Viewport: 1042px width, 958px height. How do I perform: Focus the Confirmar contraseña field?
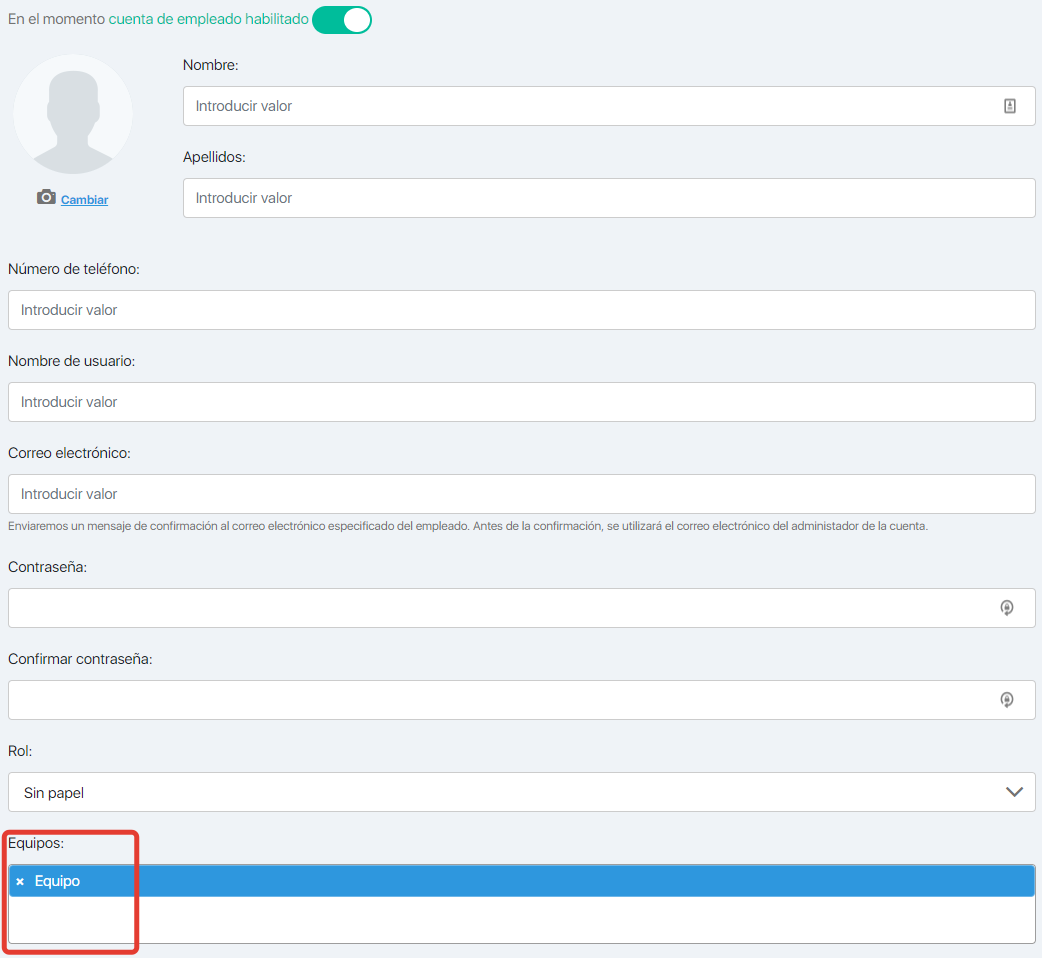(x=500, y=700)
